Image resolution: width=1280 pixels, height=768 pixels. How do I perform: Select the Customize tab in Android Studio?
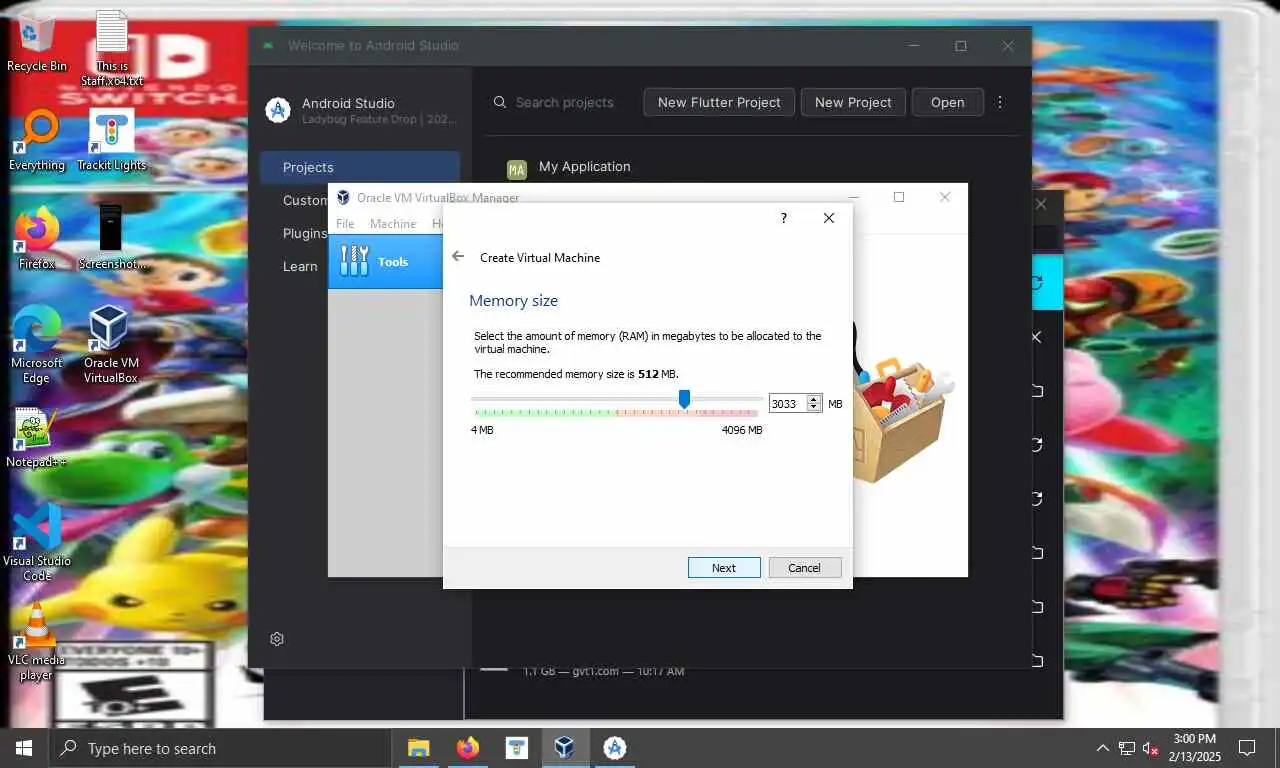coord(304,200)
